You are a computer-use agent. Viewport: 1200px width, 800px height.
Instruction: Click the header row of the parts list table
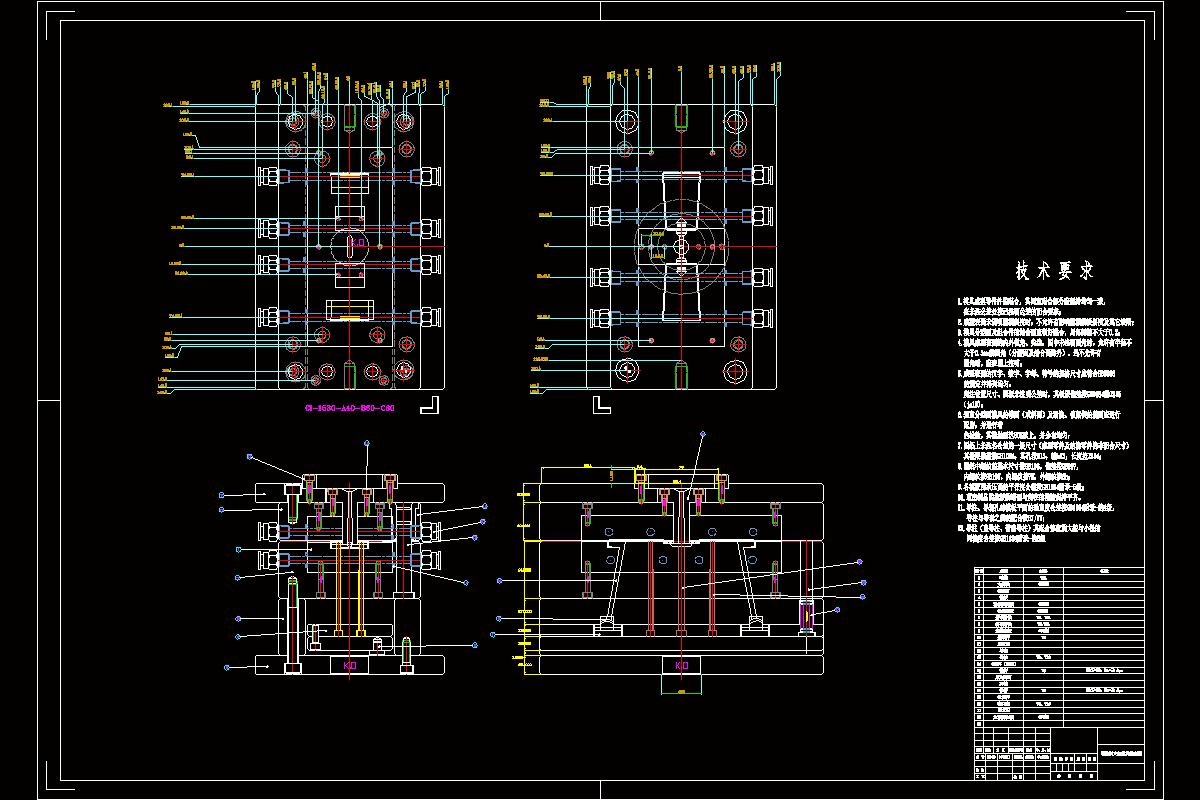(x=1058, y=570)
